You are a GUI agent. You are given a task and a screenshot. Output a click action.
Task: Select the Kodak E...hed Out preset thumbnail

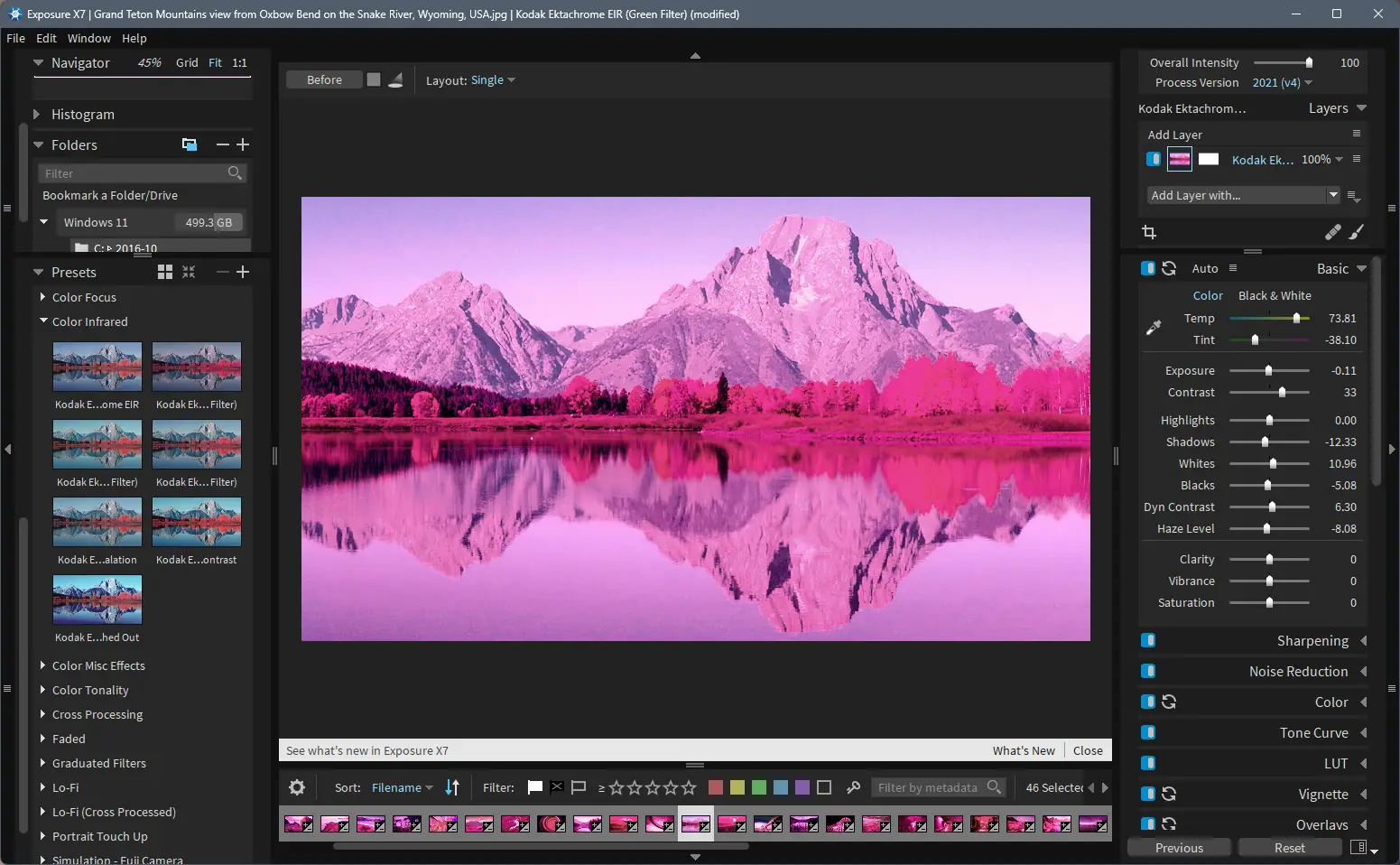97,600
